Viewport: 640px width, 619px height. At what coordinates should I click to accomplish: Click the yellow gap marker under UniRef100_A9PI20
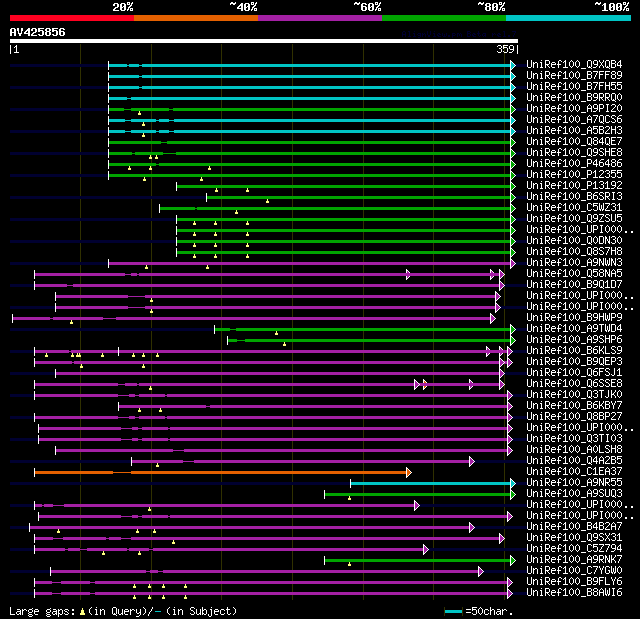tap(139, 113)
